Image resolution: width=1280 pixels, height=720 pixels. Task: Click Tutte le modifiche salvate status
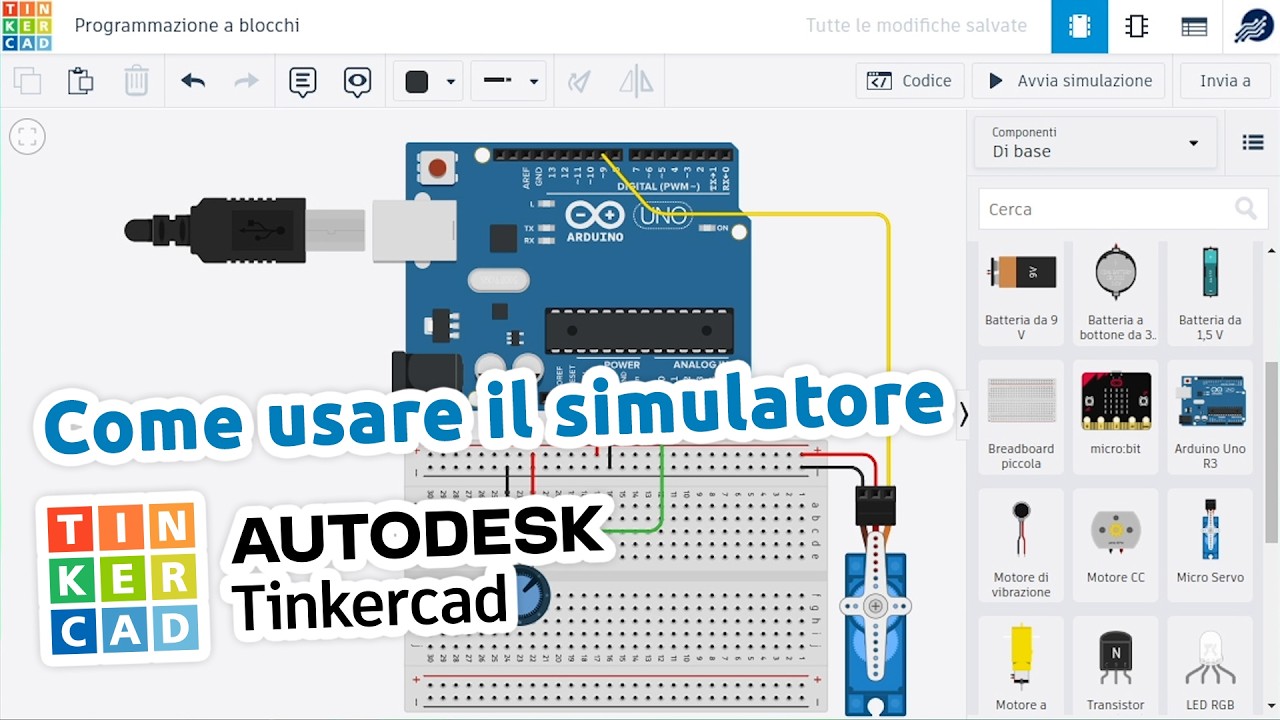coord(916,26)
